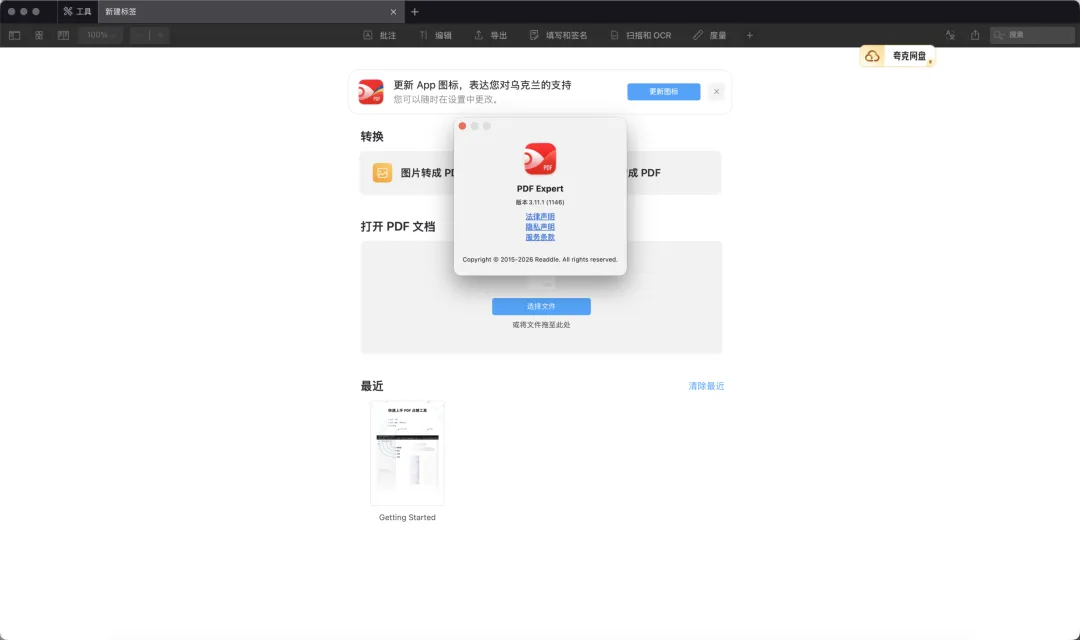Image resolution: width=1080 pixels, height=640 pixels.
Task: Click the 更新图标 button
Action: 663,92
